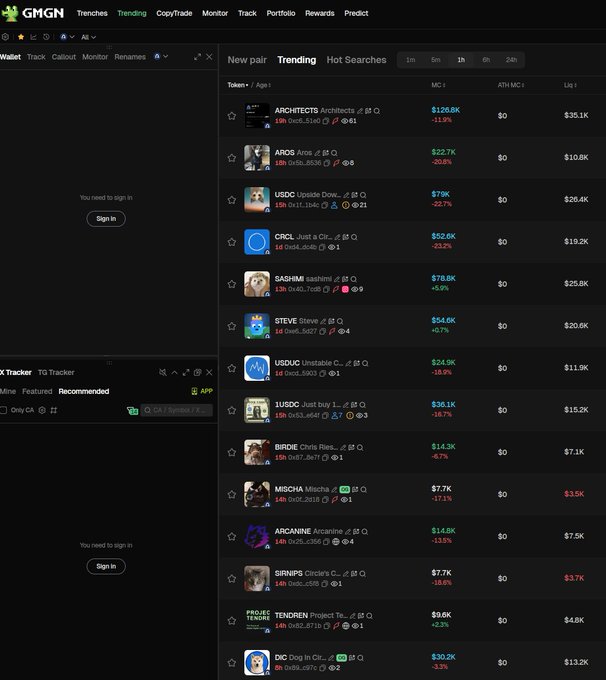
Task: Click the edit pencil icon on the ARCHITECTS row
Action: coord(360,111)
